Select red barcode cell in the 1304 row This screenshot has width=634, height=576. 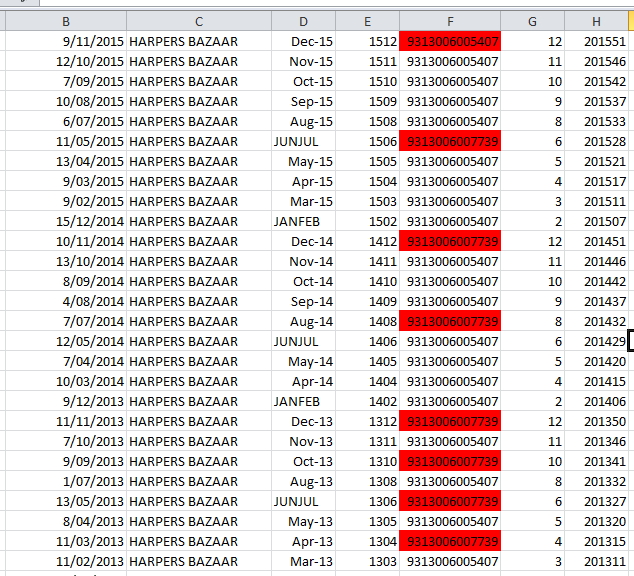[x=450, y=541]
